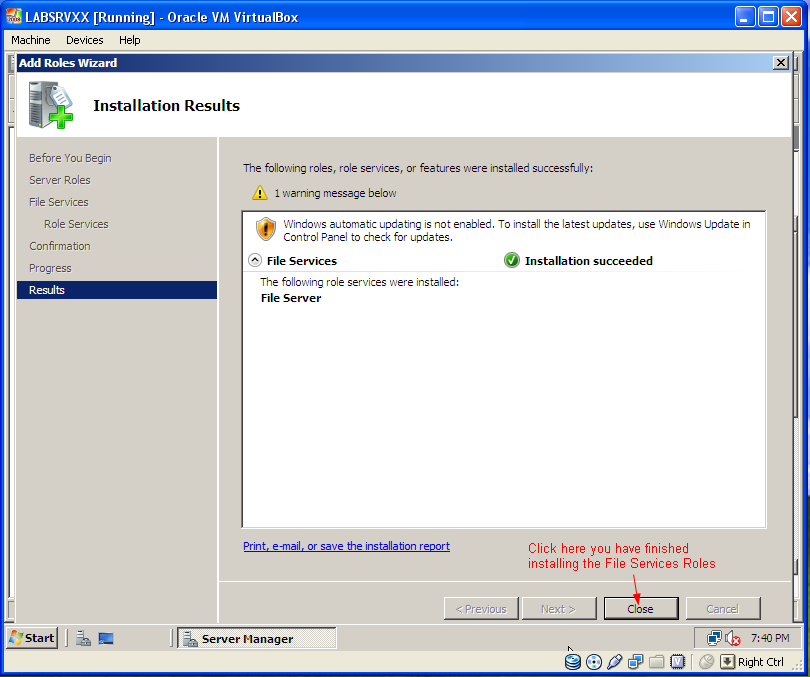This screenshot has width=810, height=677.
Task: Open the guest Start menu
Action: coord(32,638)
